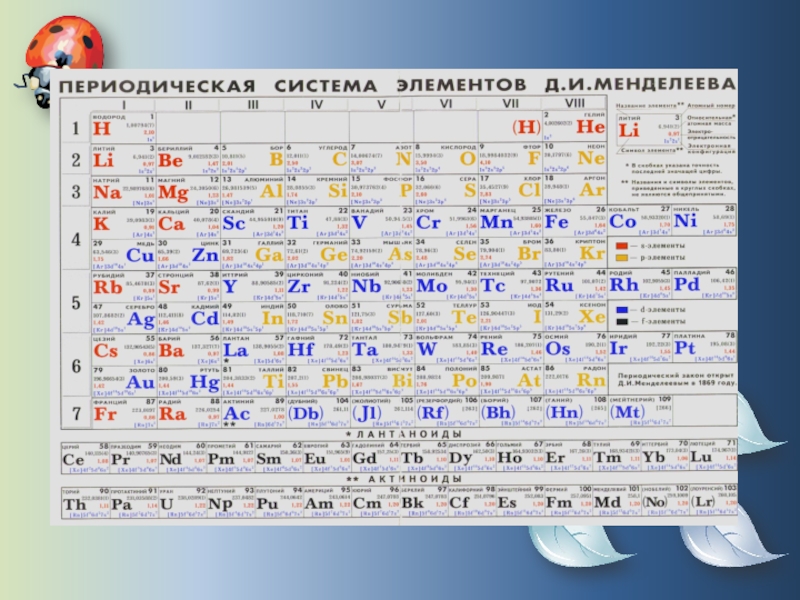Click the bracketed (H) in group VII
Screen dimensions: 800x600
(x=526, y=128)
